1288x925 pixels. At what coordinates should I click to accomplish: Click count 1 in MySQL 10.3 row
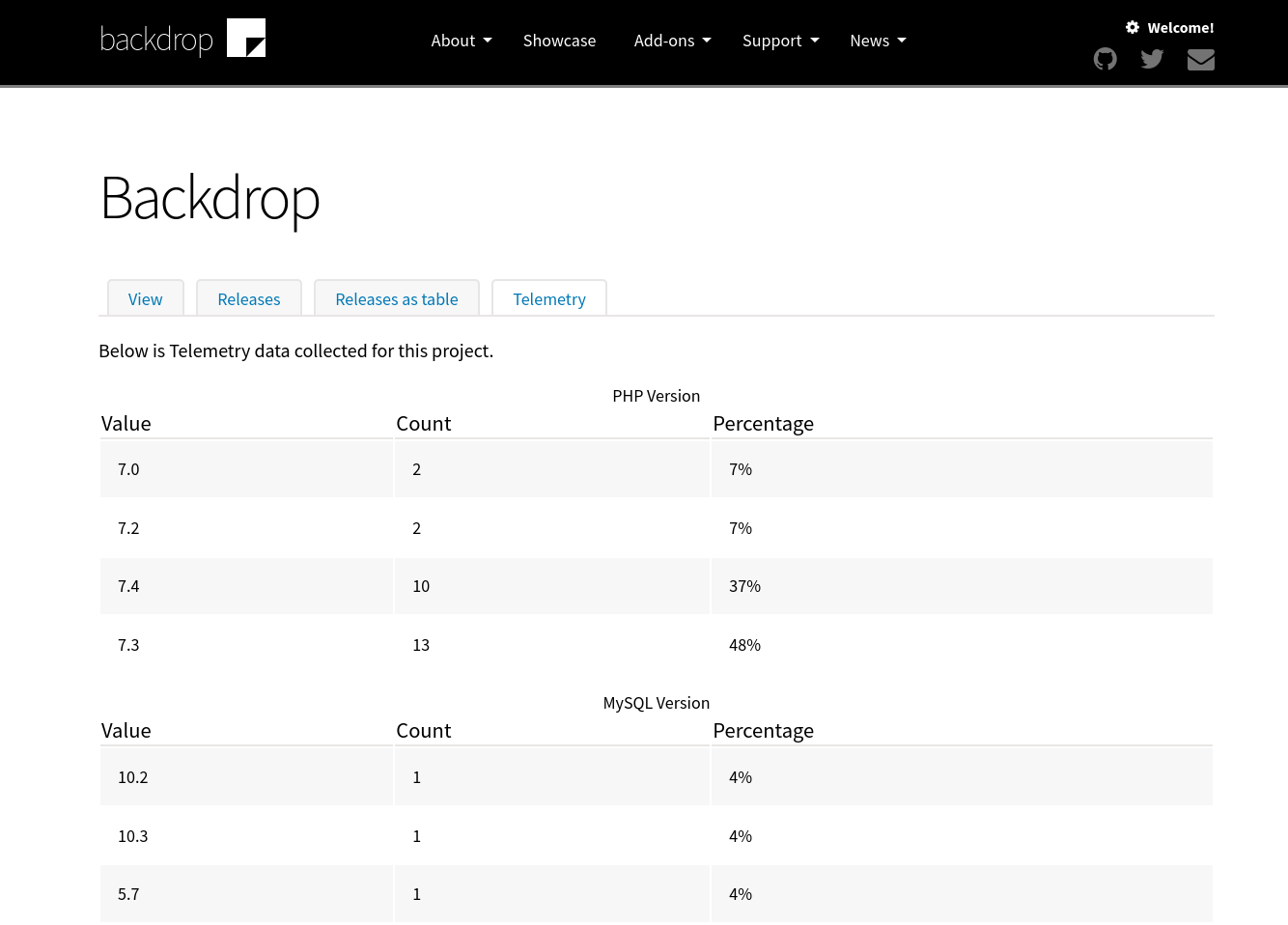552,836
